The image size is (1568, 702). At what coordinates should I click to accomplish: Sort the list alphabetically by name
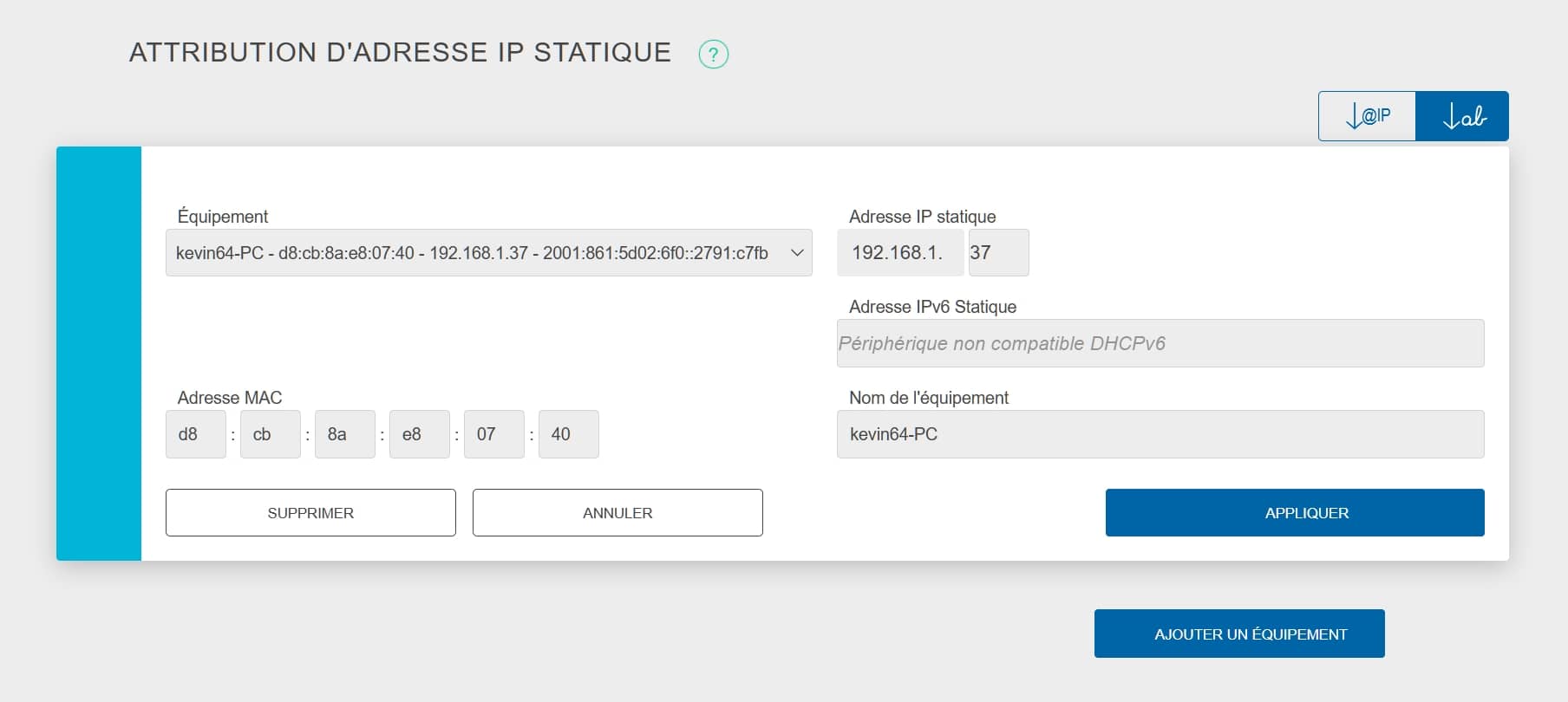(1462, 116)
